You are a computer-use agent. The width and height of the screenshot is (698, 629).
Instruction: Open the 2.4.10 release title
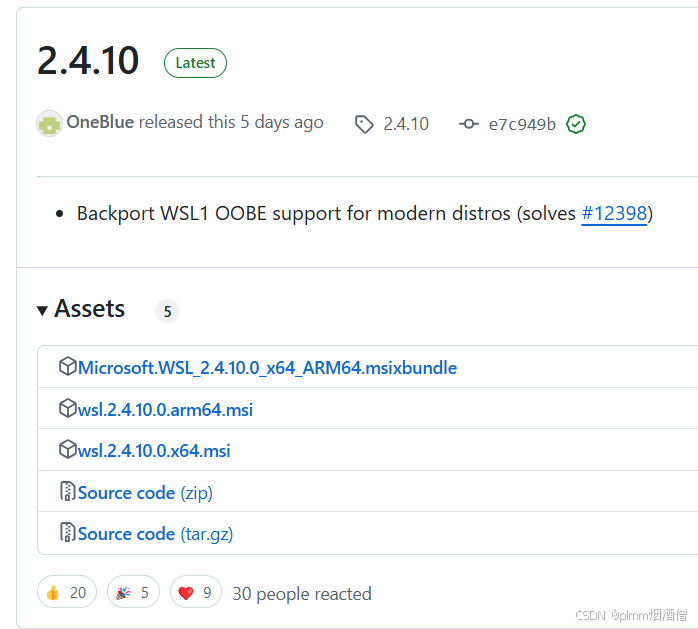88,61
